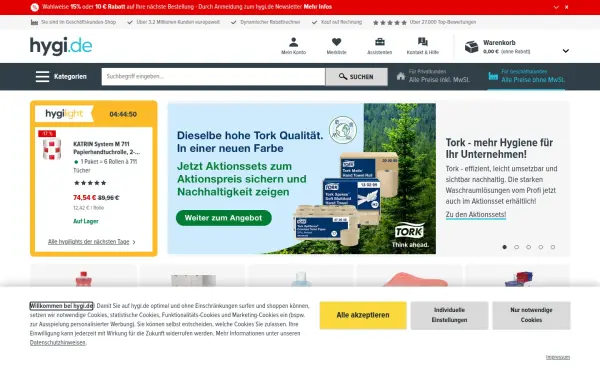Choose Nur notwendige Cookies
Image resolution: width=600 pixels, height=375 pixels.
pos(531,315)
